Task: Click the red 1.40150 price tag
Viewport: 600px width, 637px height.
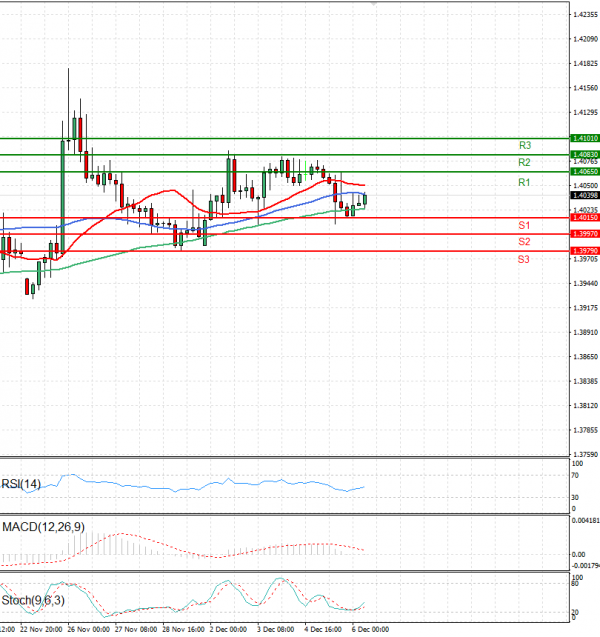Action: click(583, 217)
